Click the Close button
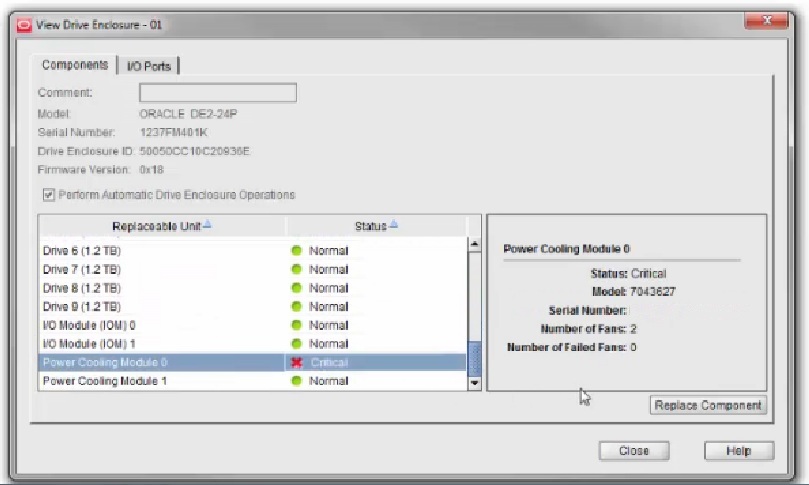The image size is (809, 485). click(x=633, y=451)
